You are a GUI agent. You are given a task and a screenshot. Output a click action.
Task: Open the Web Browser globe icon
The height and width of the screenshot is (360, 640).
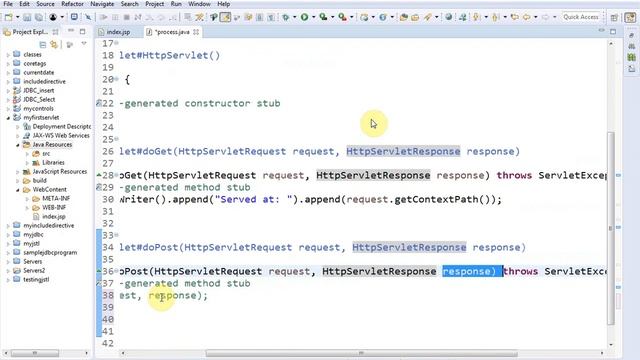[x=449, y=17]
